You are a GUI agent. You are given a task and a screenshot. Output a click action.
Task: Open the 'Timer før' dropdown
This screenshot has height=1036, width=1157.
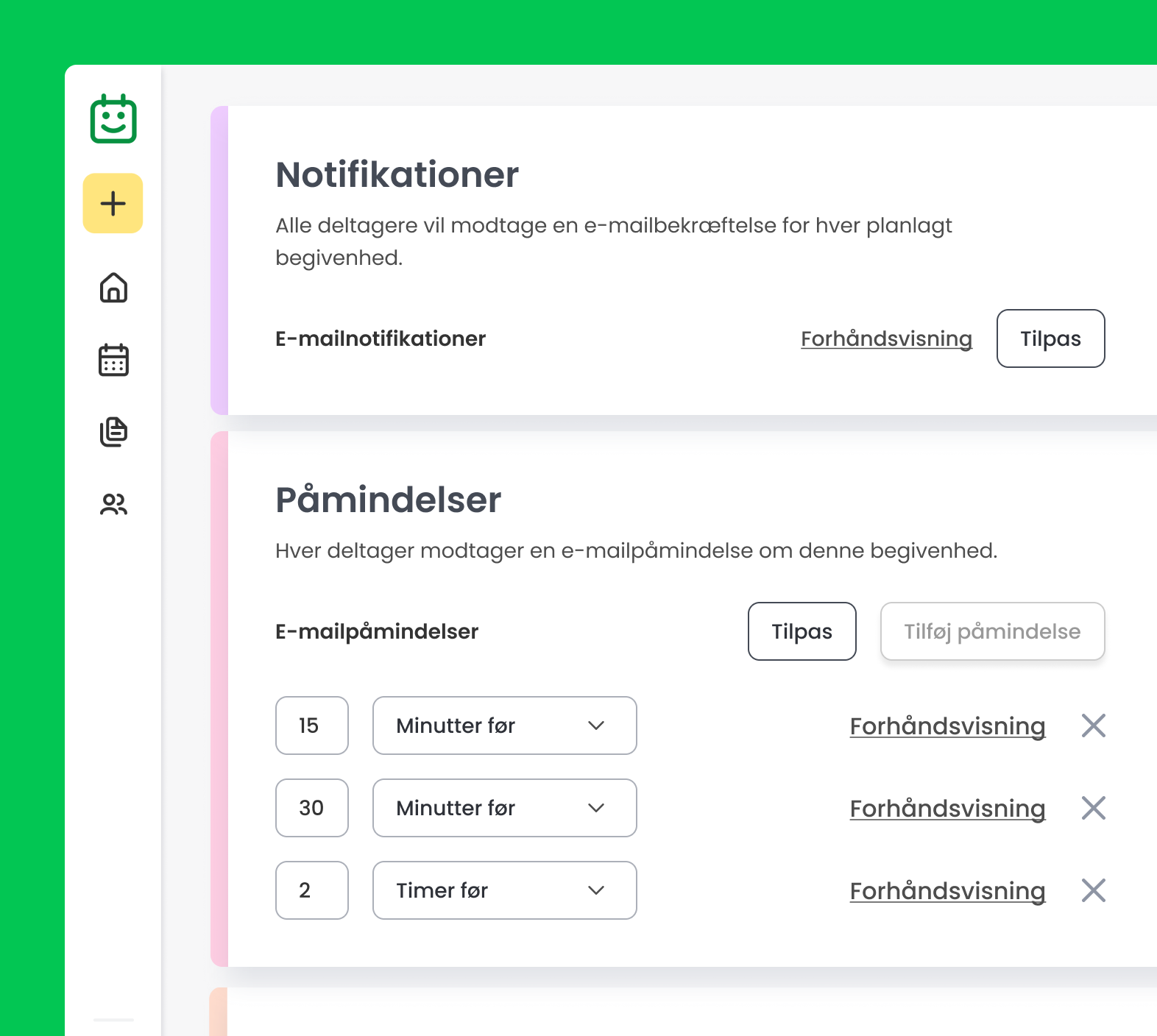point(504,890)
